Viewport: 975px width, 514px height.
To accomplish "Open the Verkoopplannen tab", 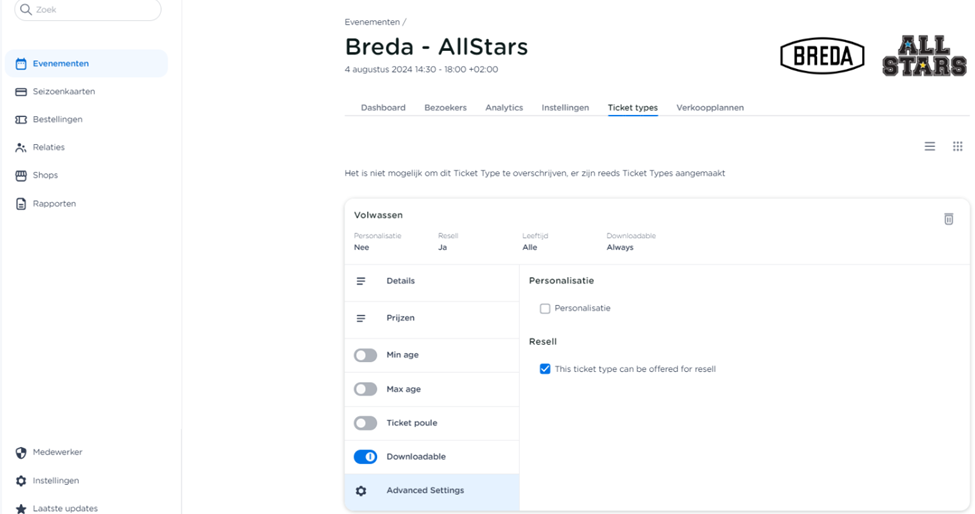I will (709, 108).
